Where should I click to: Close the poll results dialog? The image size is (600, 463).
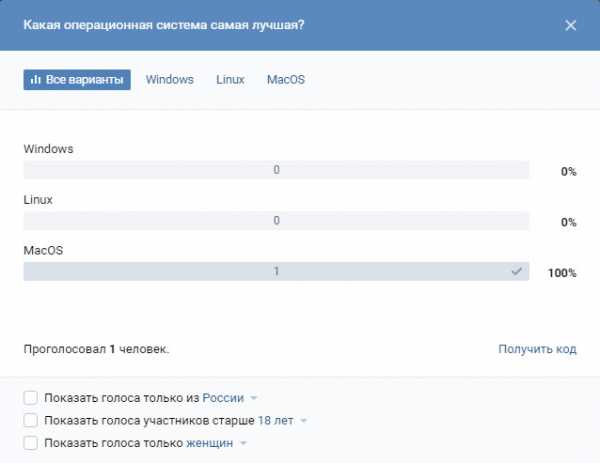coord(571,25)
